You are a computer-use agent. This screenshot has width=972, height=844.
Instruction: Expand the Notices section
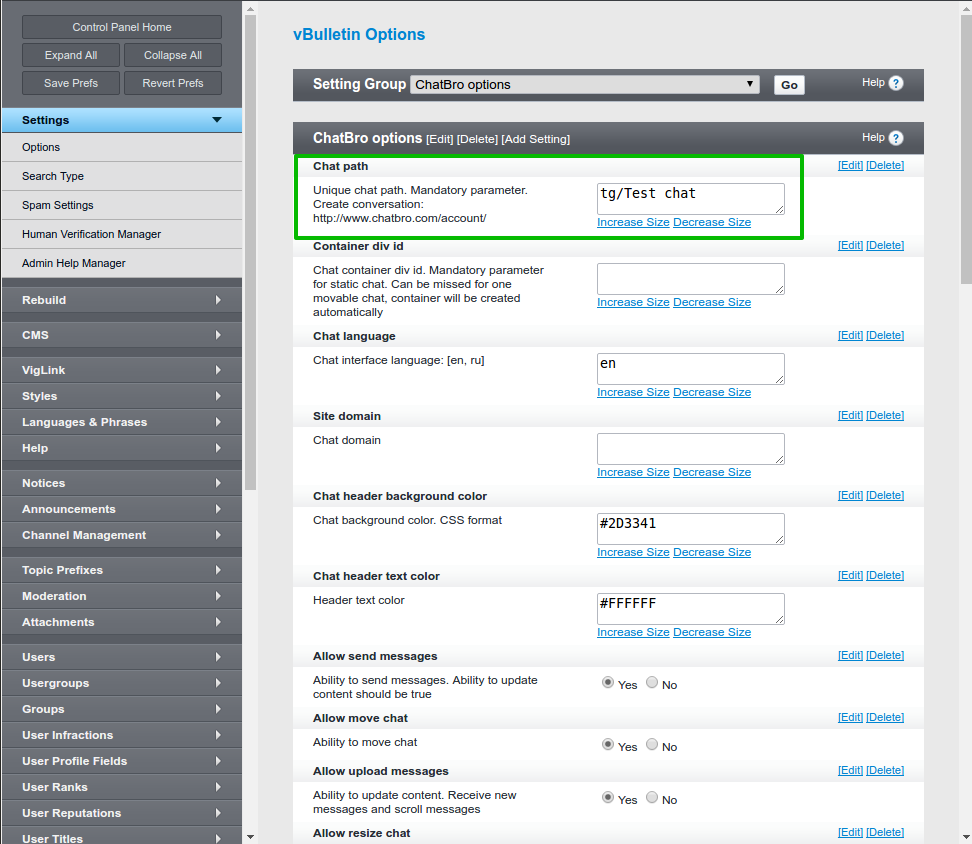(122, 483)
